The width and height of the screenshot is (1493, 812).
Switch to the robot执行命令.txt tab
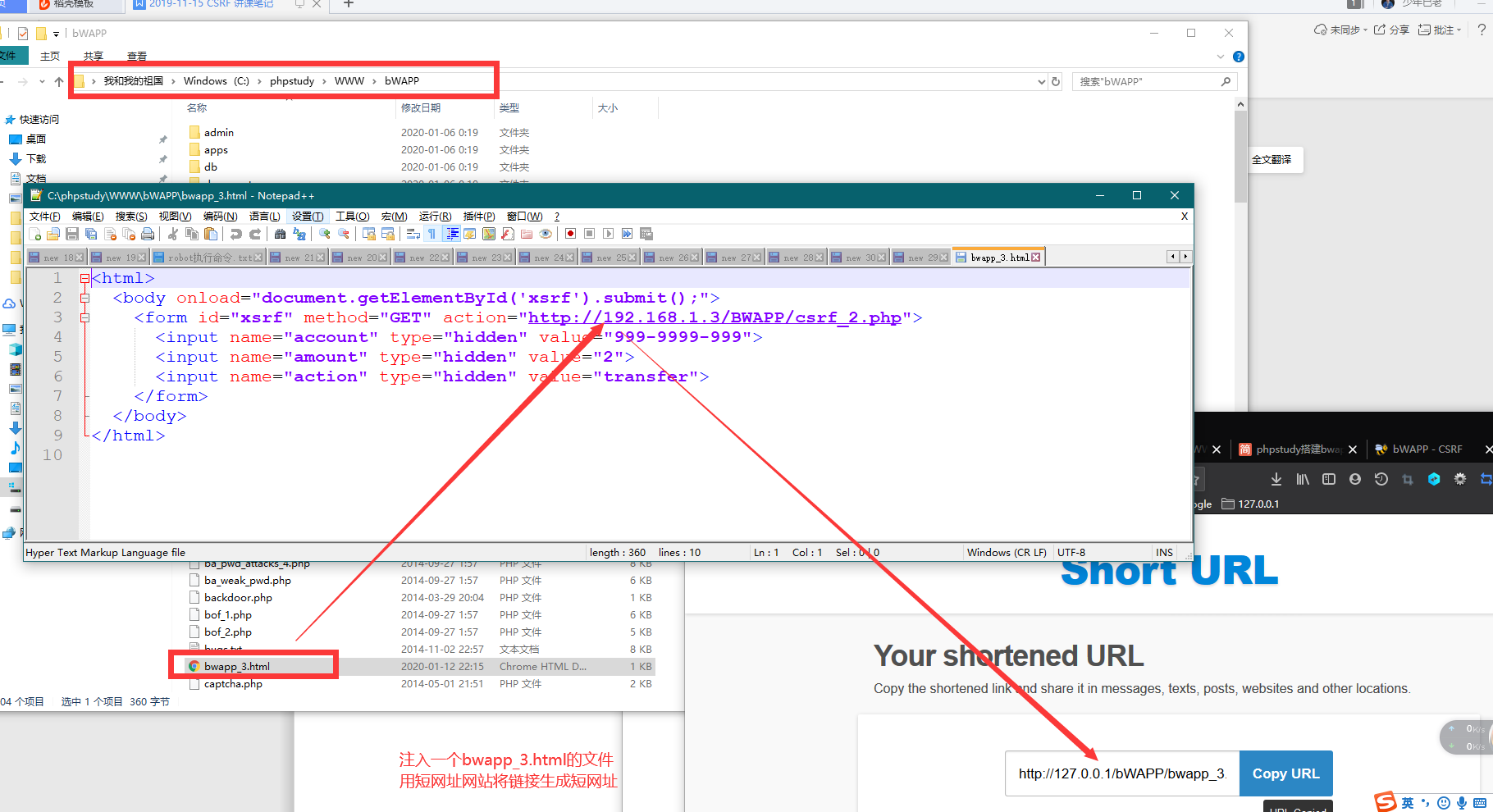(x=208, y=258)
